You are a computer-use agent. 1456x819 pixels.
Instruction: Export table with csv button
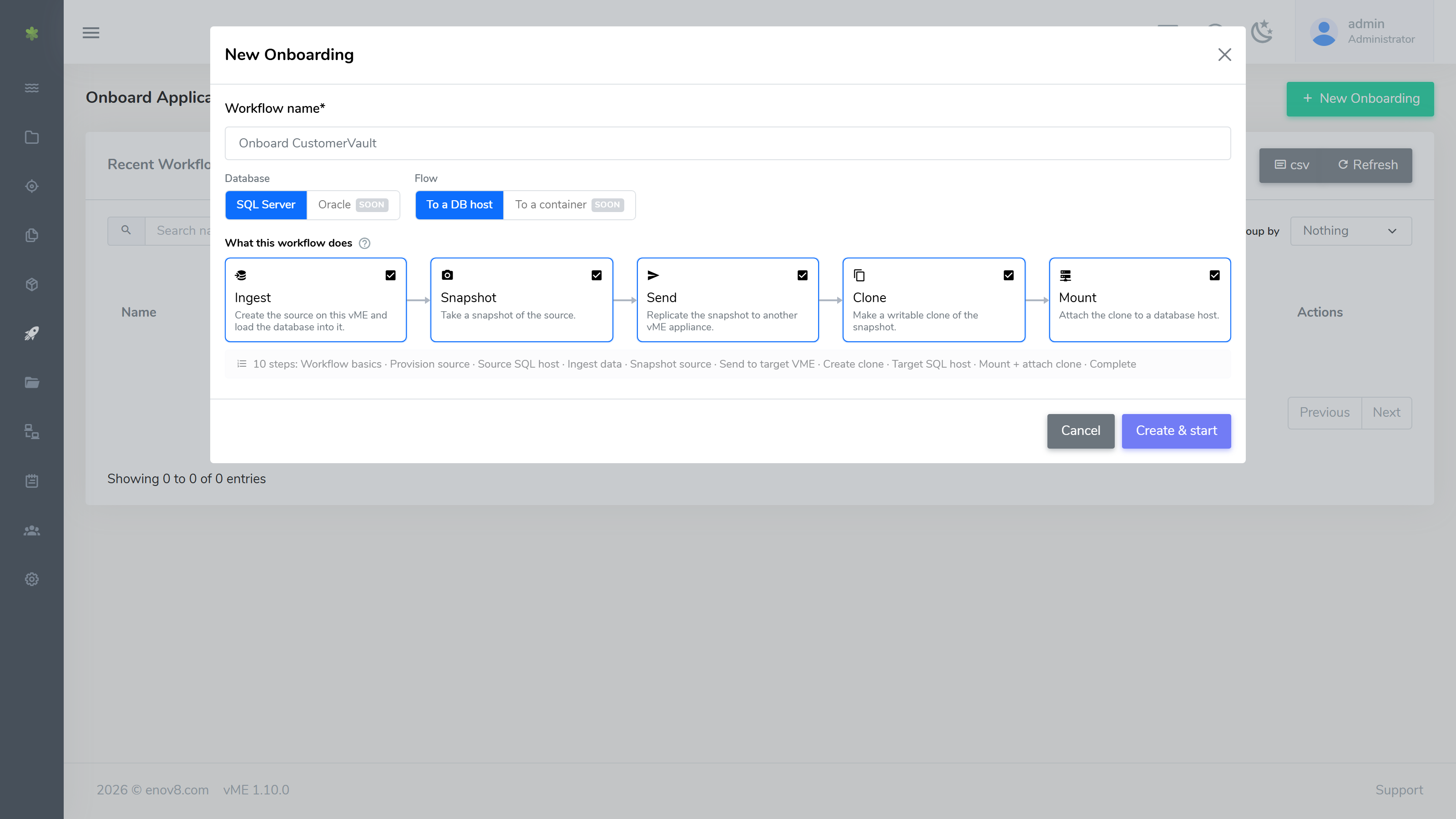(1292, 165)
